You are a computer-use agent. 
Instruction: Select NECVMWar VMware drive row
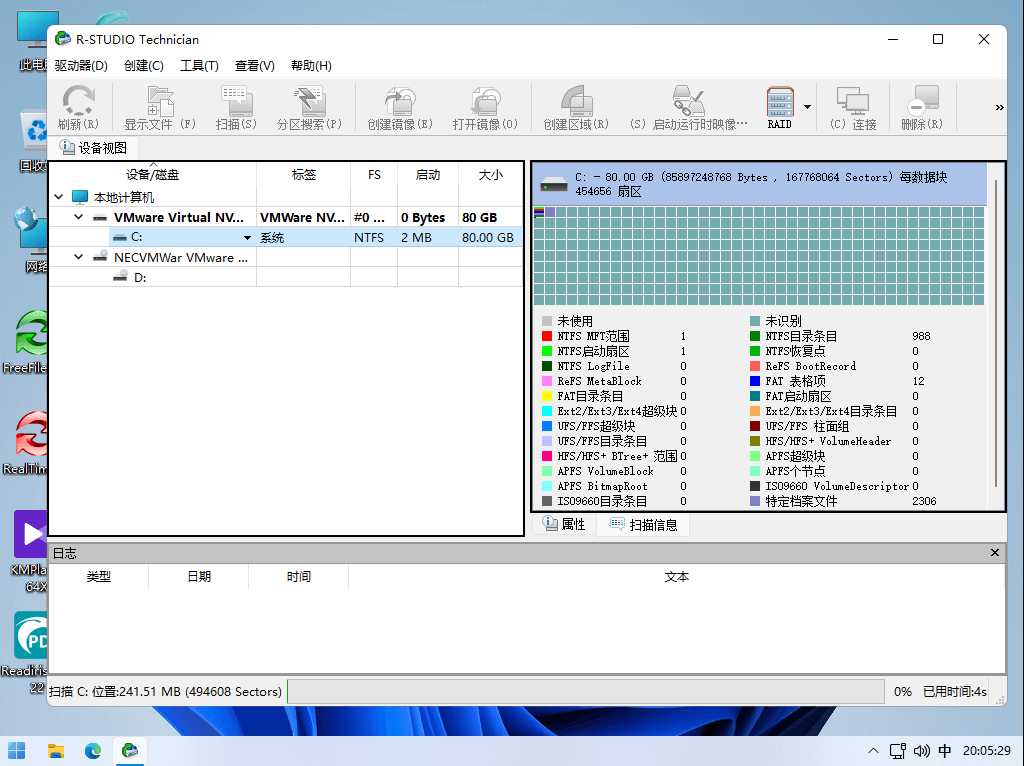tap(286, 257)
